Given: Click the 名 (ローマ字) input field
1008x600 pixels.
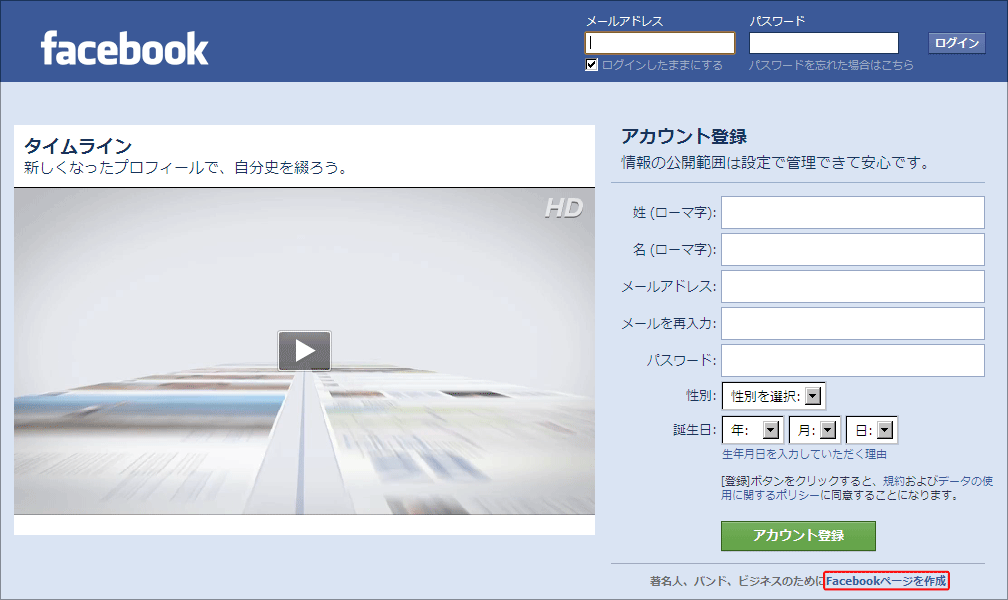Looking at the screenshot, I should (x=852, y=250).
